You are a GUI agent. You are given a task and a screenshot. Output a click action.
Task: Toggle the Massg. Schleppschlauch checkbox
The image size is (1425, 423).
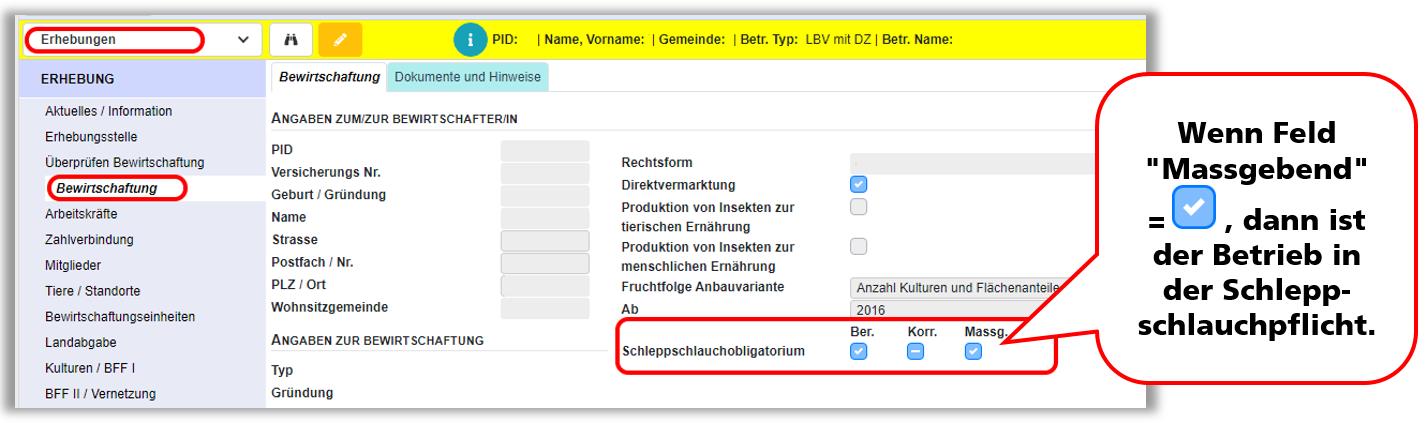pyautogui.click(x=973, y=351)
